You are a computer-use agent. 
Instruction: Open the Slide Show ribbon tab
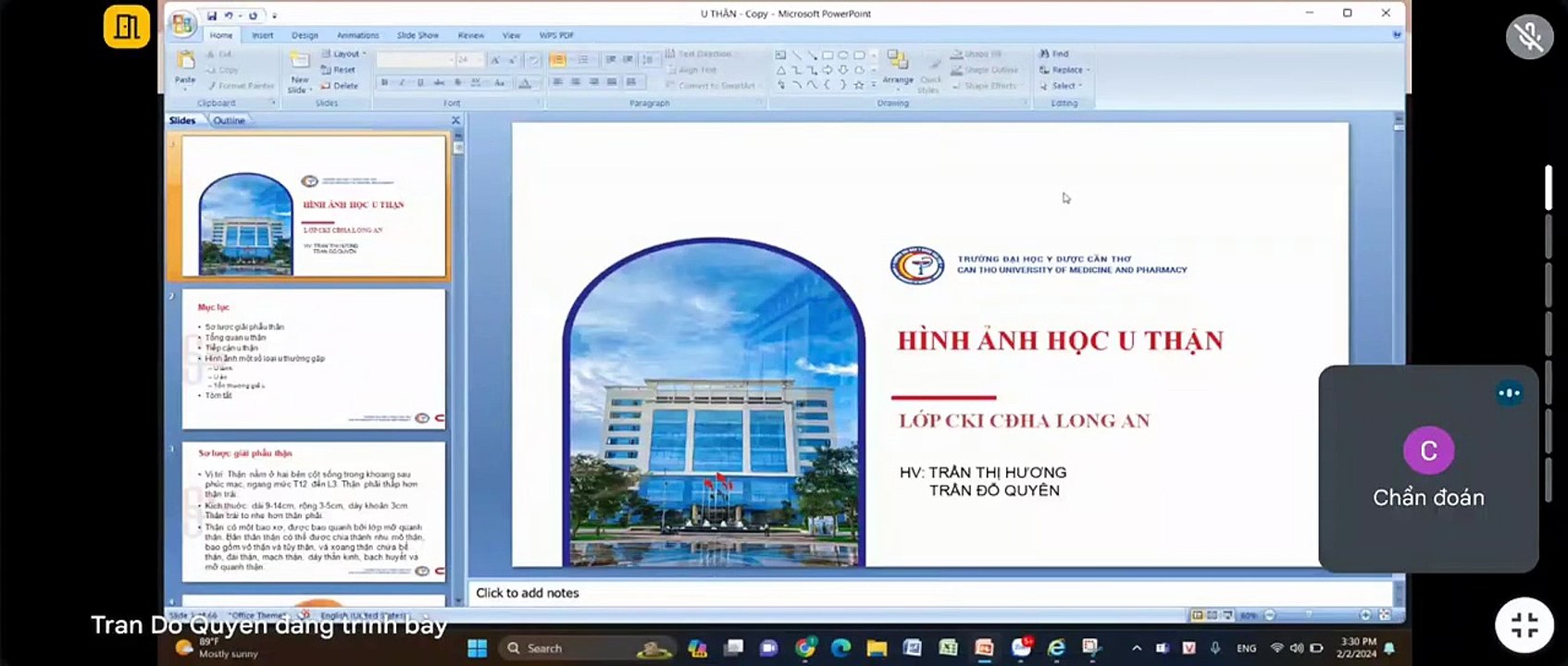click(x=417, y=35)
